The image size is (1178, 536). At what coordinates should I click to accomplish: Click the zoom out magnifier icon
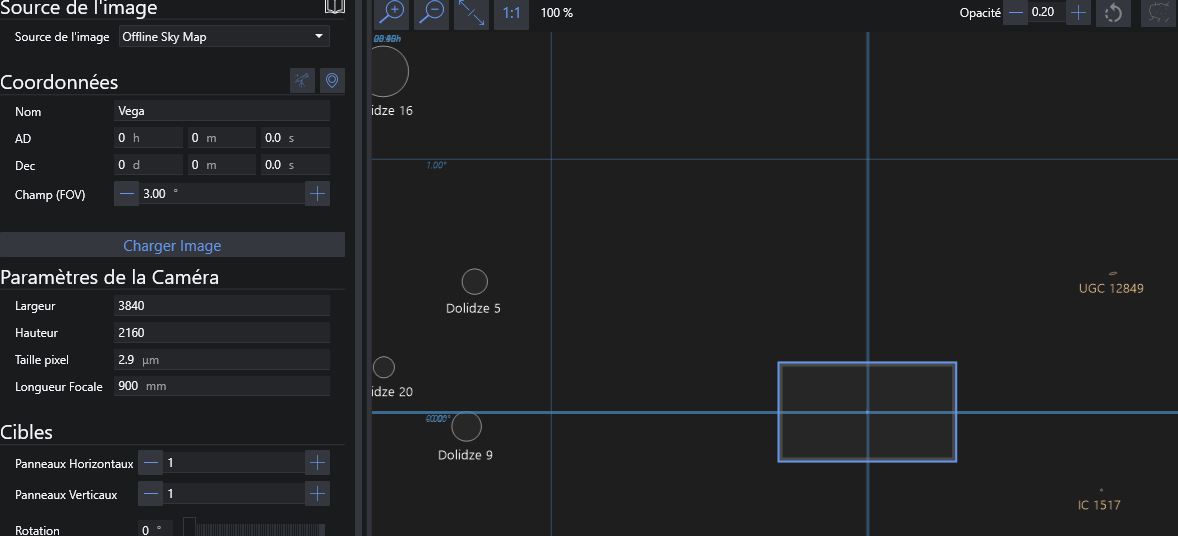pos(431,13)
